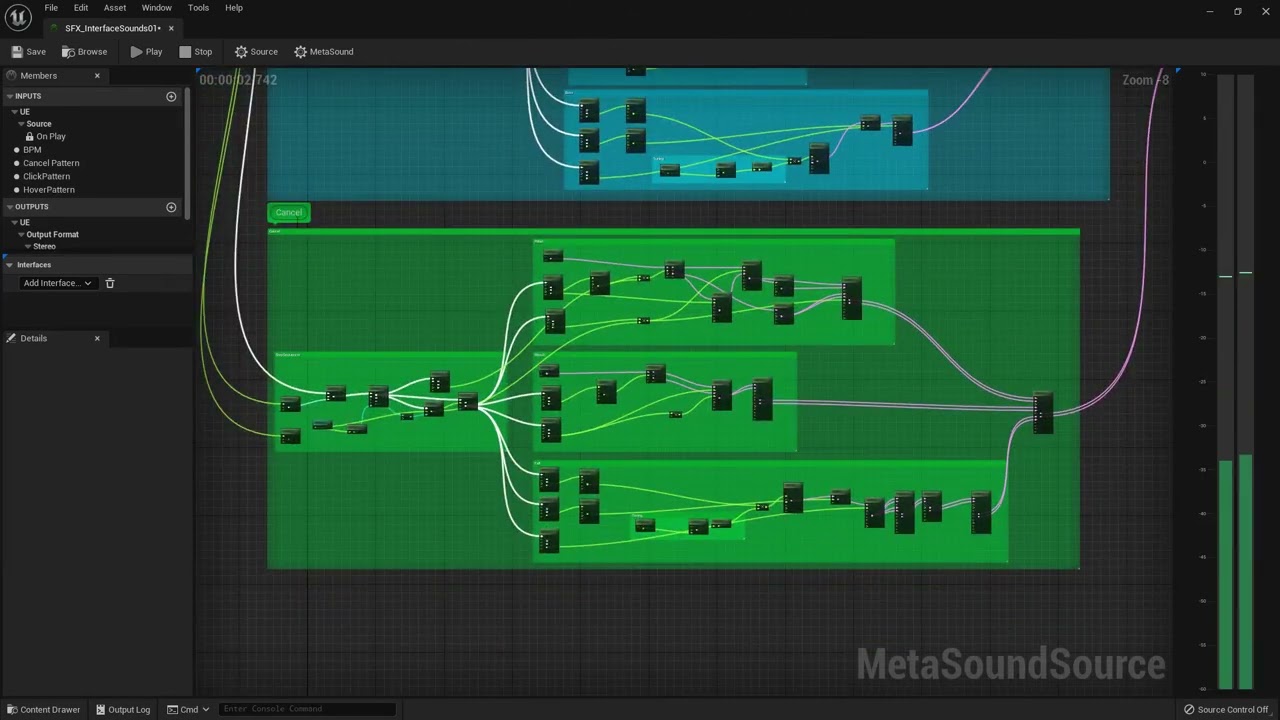Click the right output level meter
This screenshot has width=1280, height=720.
click(x=1245, y=381)
